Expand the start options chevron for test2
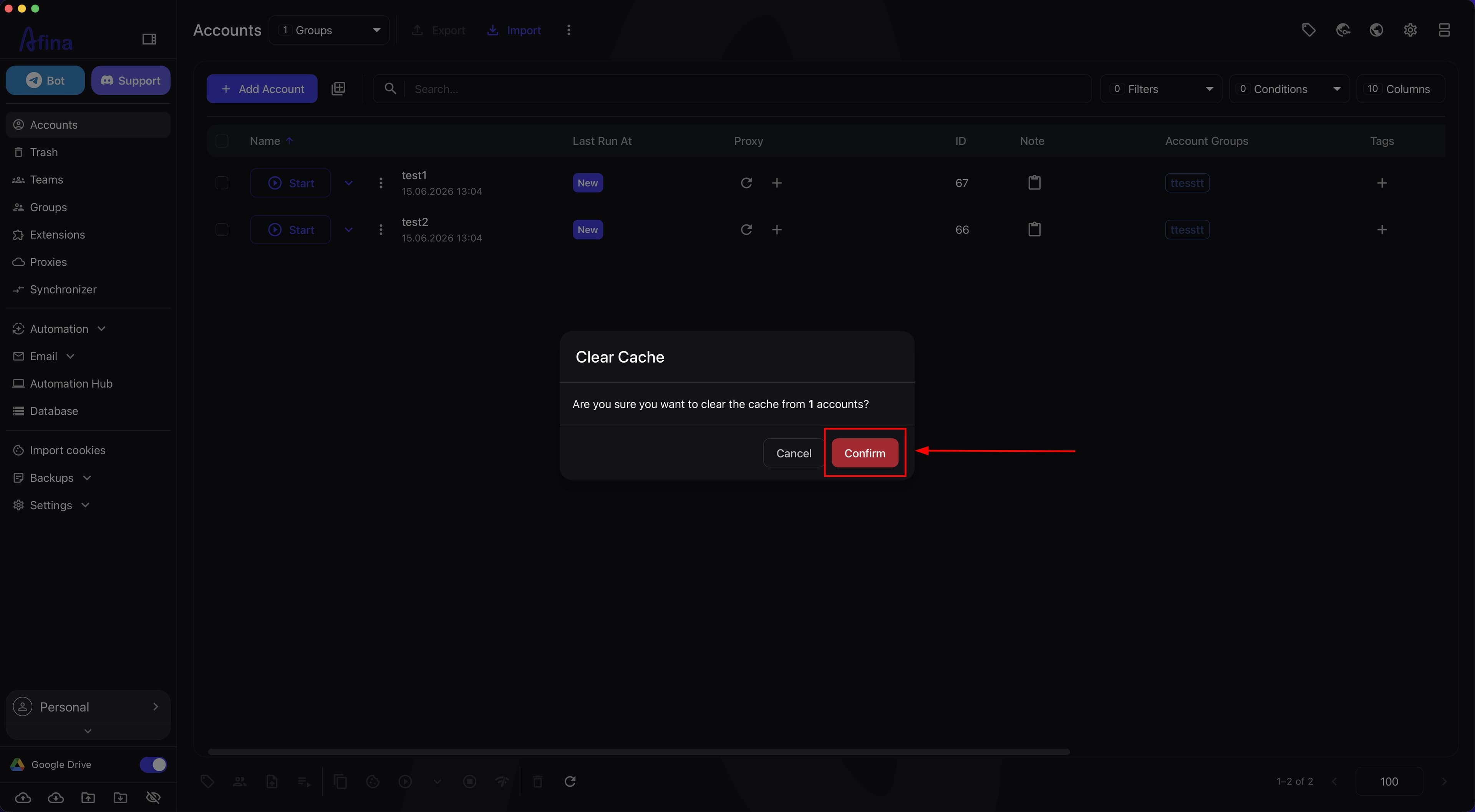Screen dimensions: 1475x812 pos(348,230)
